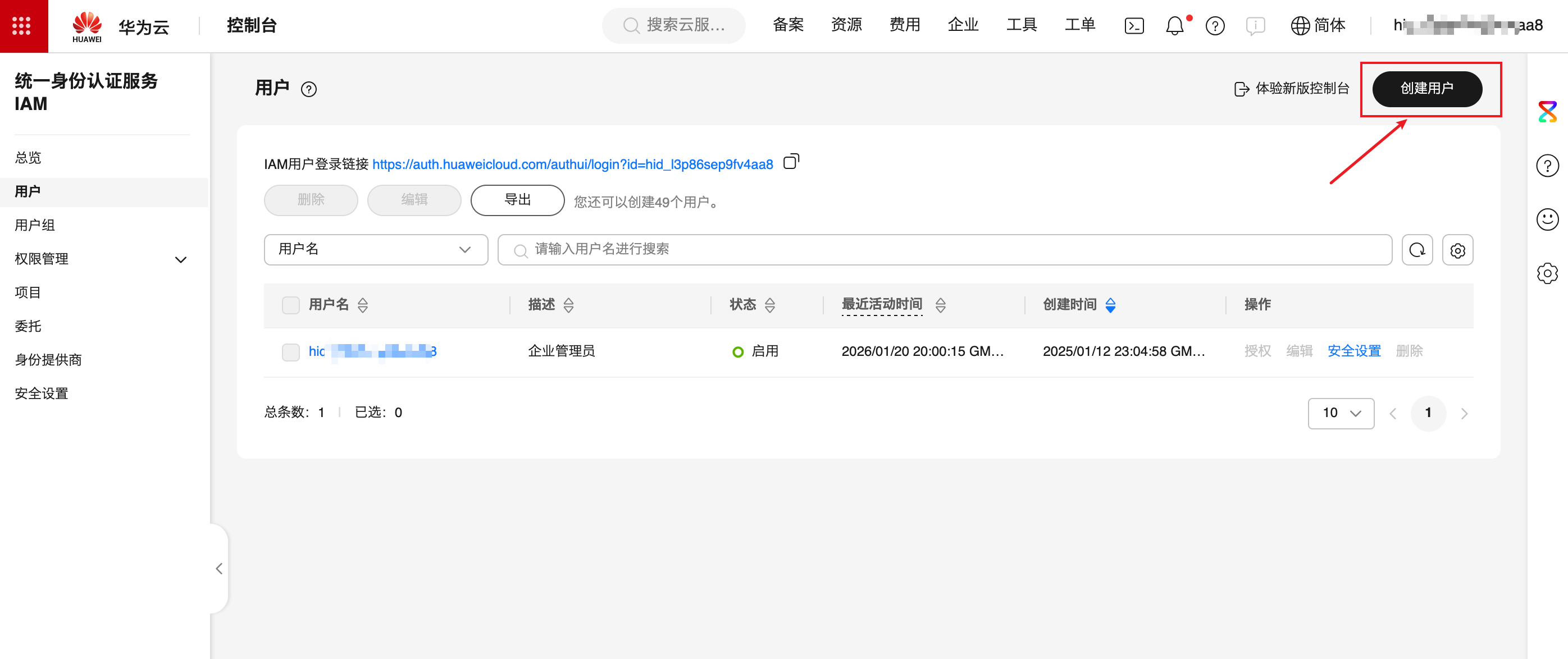Change page size dropdown showing 10

(x=1341, y=413)
